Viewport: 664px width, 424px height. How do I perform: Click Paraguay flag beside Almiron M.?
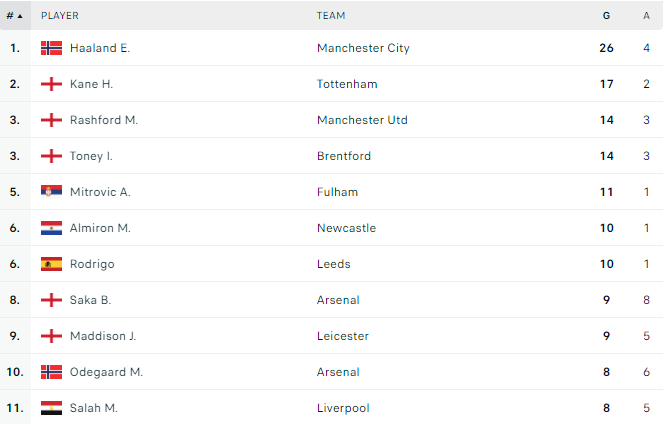51,228
